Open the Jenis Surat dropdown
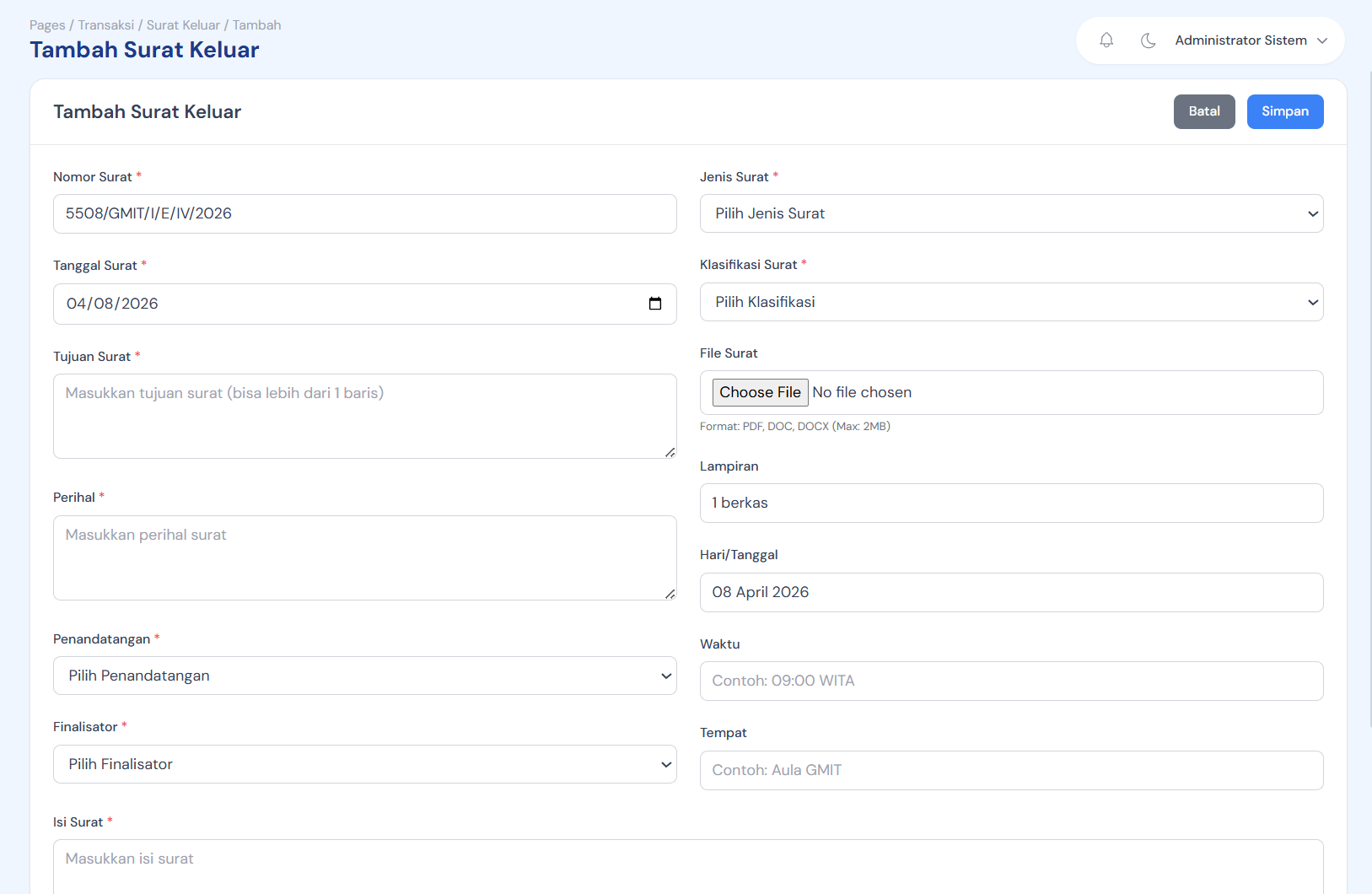Screen dimensions: 1372x894 tap(1011, 213)
